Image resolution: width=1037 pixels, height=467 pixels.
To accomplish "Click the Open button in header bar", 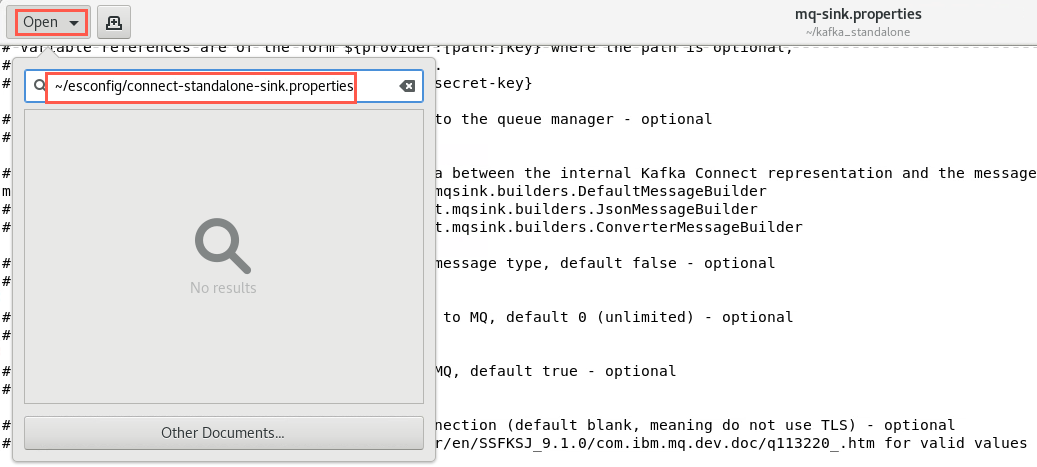I will 48,22.
